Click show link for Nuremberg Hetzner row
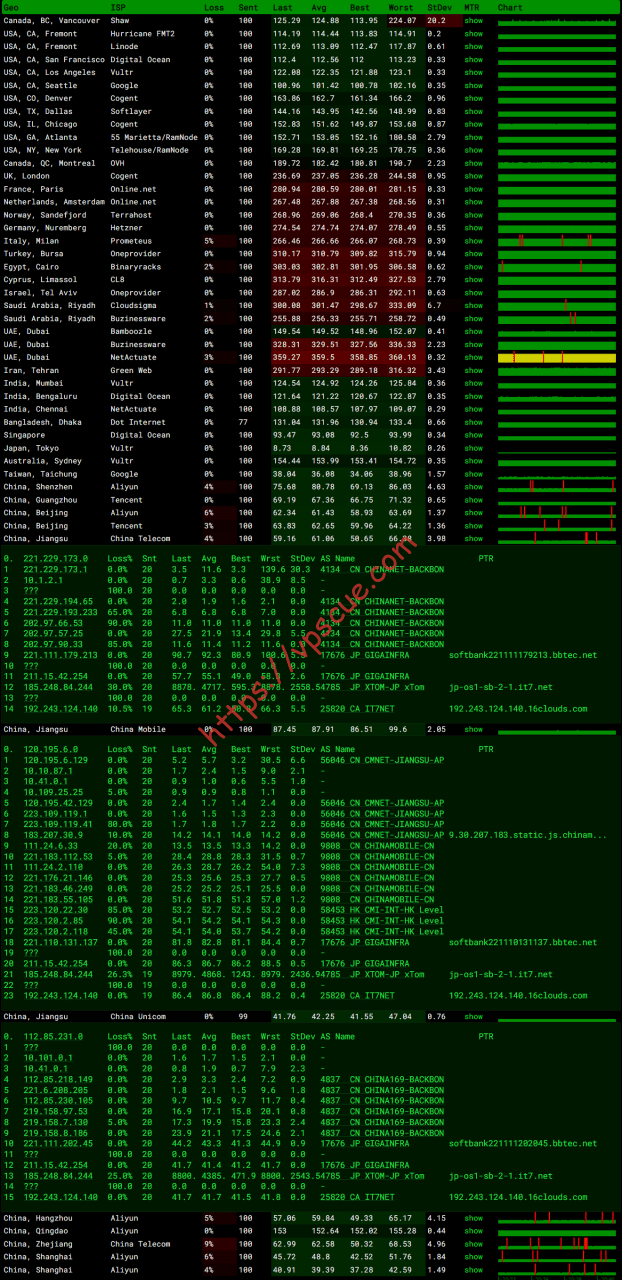622x1280 pixels. tap(473, 228)
